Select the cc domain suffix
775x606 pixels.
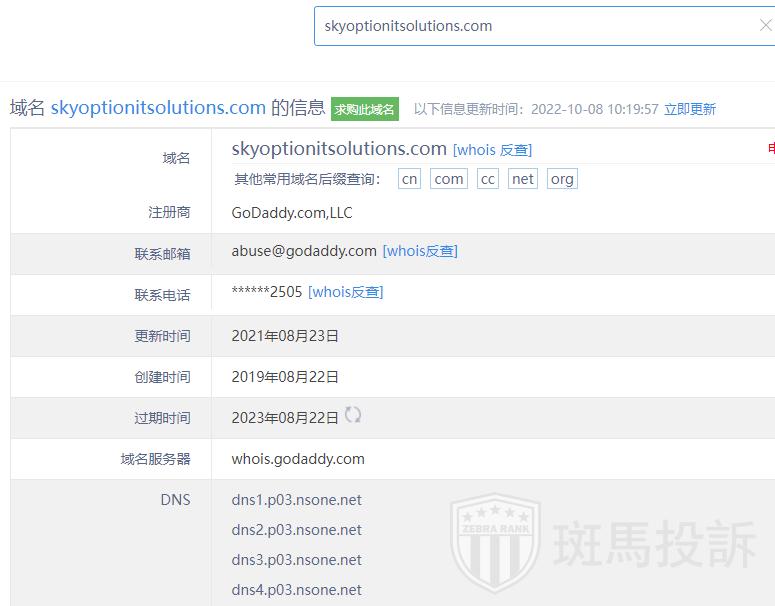coord(487,179)
